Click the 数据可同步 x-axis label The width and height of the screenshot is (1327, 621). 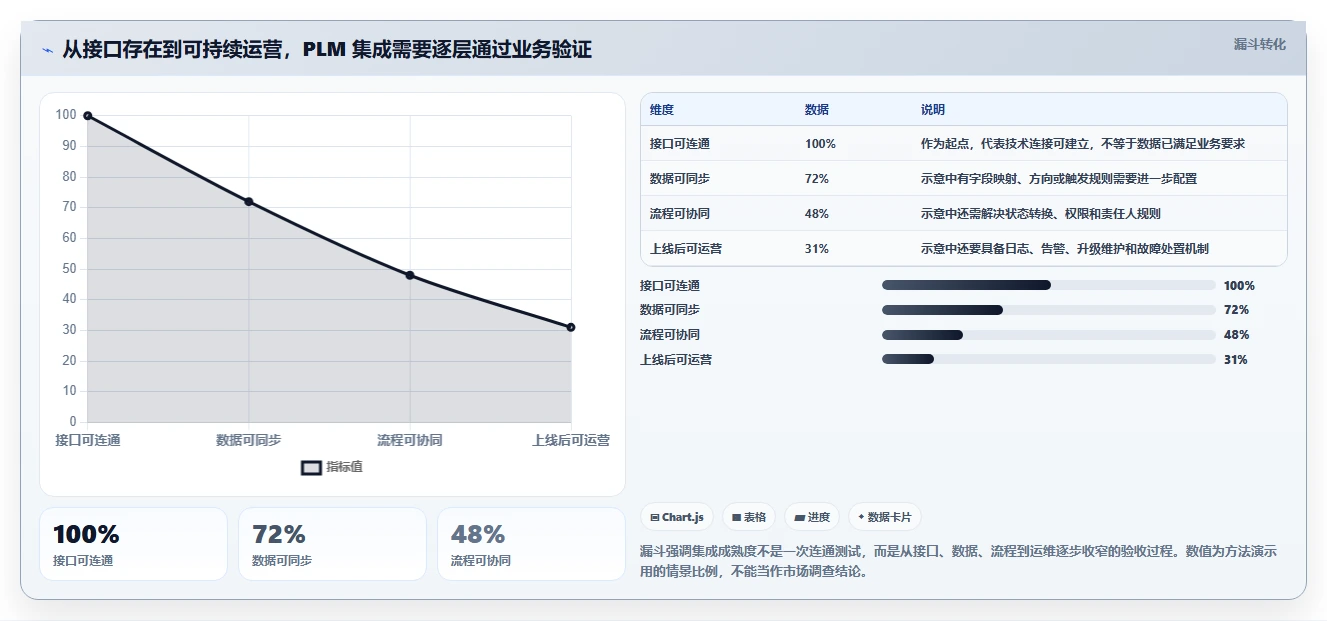(249, 440)
